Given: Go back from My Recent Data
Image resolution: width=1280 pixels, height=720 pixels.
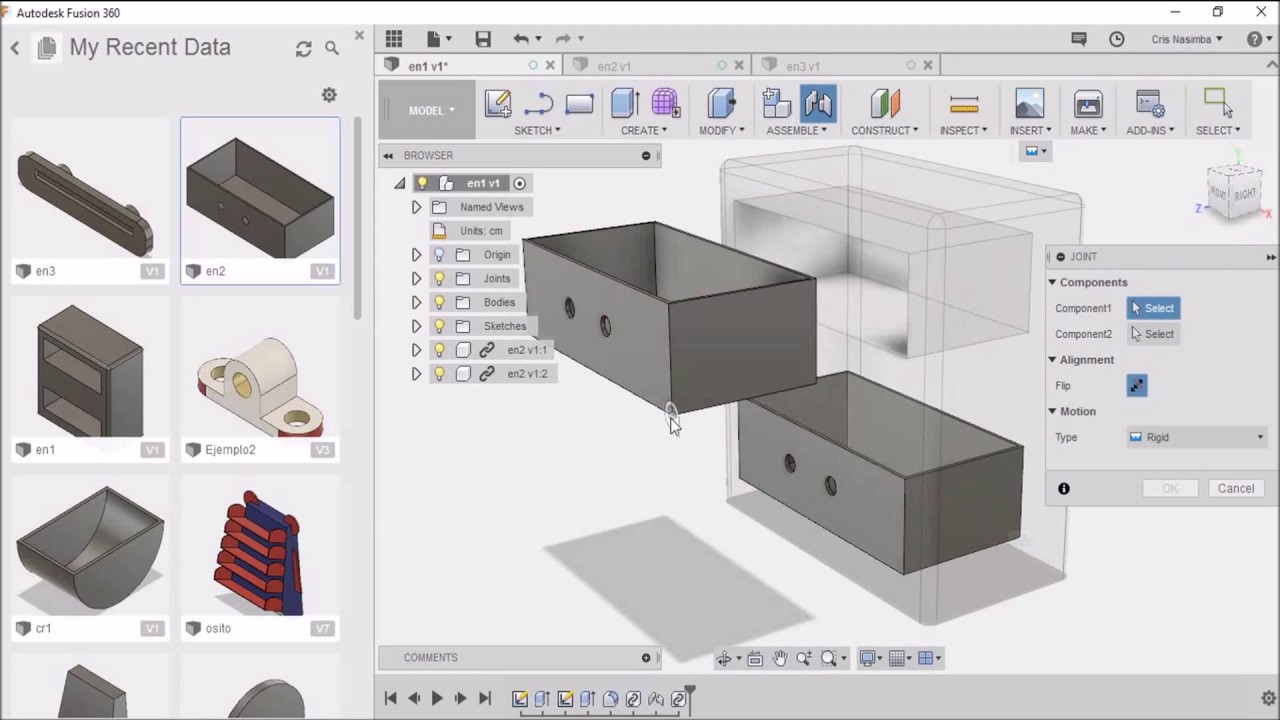Looking at the screenshot, I should click(15, 48).
